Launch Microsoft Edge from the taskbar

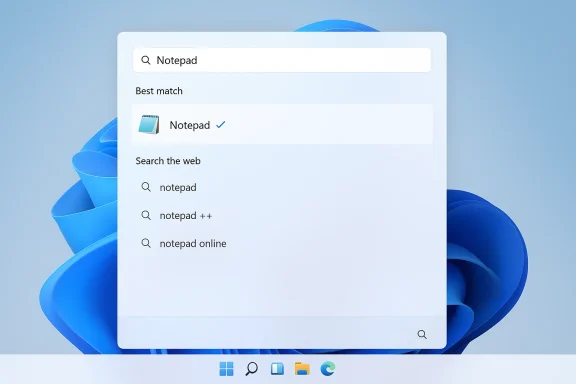[328, 369]
